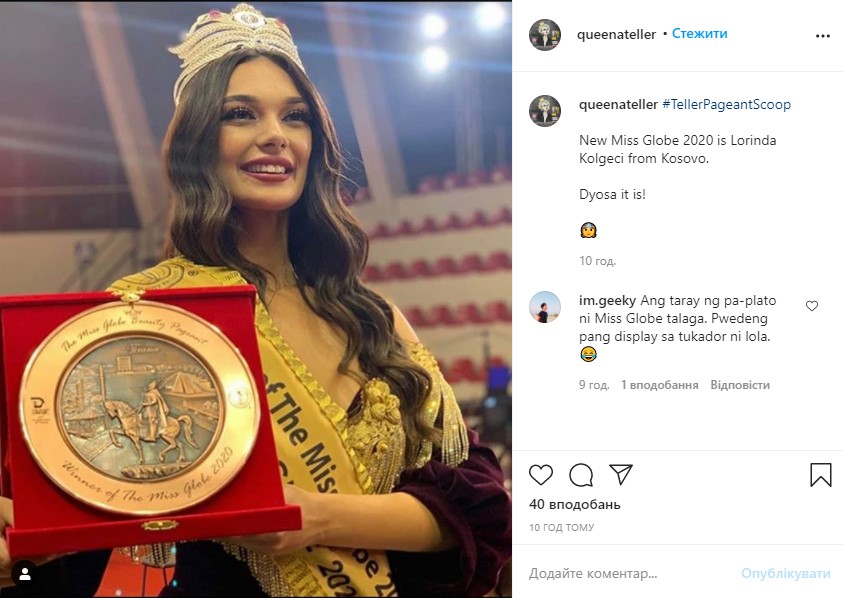843x598 pixels.
Task: Show tagged people icon on the photo
Action: (25, 574)
